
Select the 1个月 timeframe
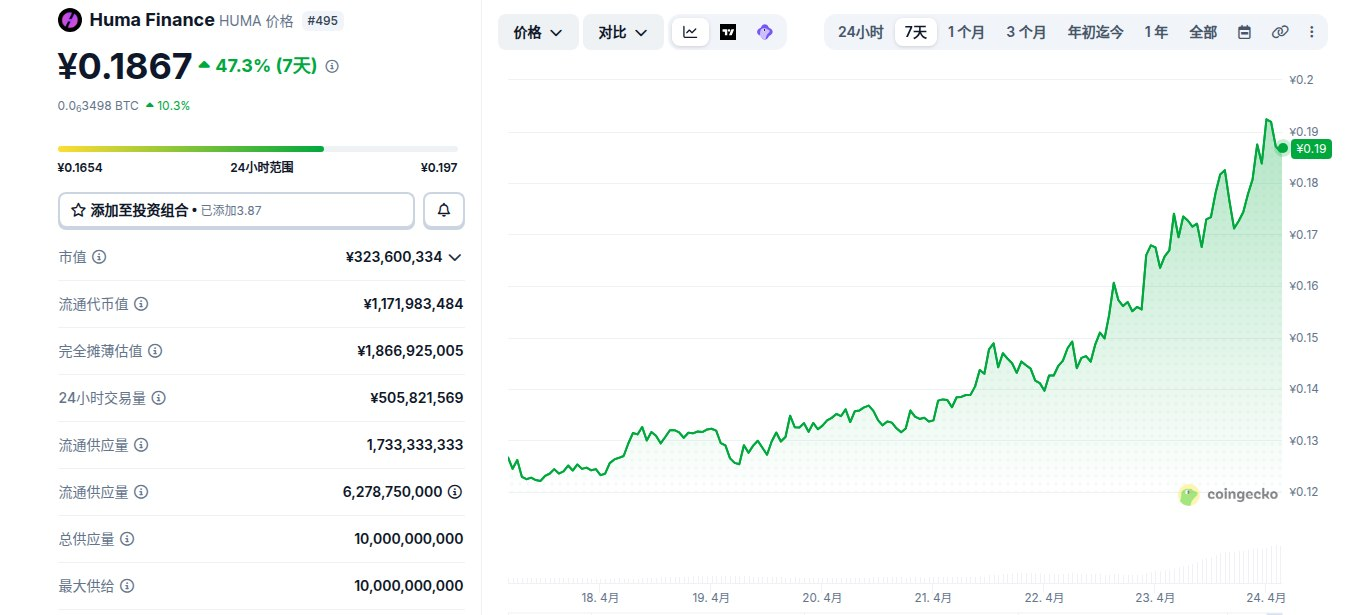[966, 32]
